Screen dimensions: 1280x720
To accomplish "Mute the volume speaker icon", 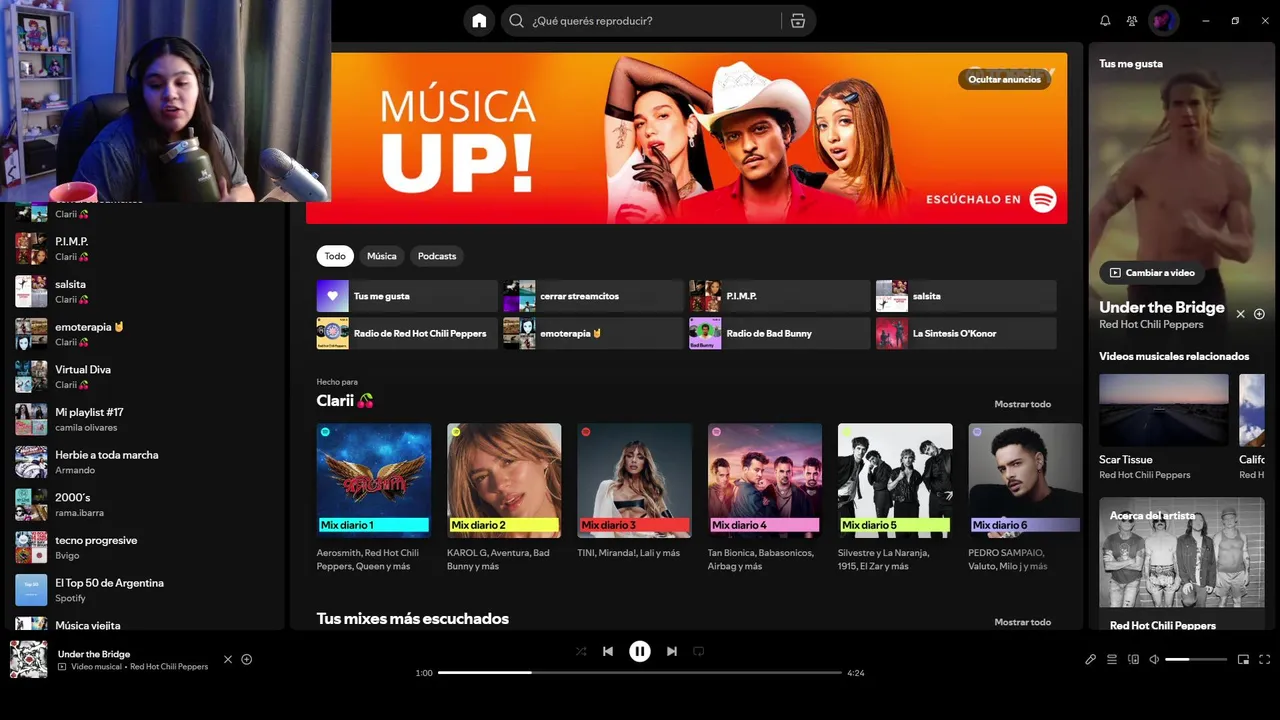I will click(1154, 659).
